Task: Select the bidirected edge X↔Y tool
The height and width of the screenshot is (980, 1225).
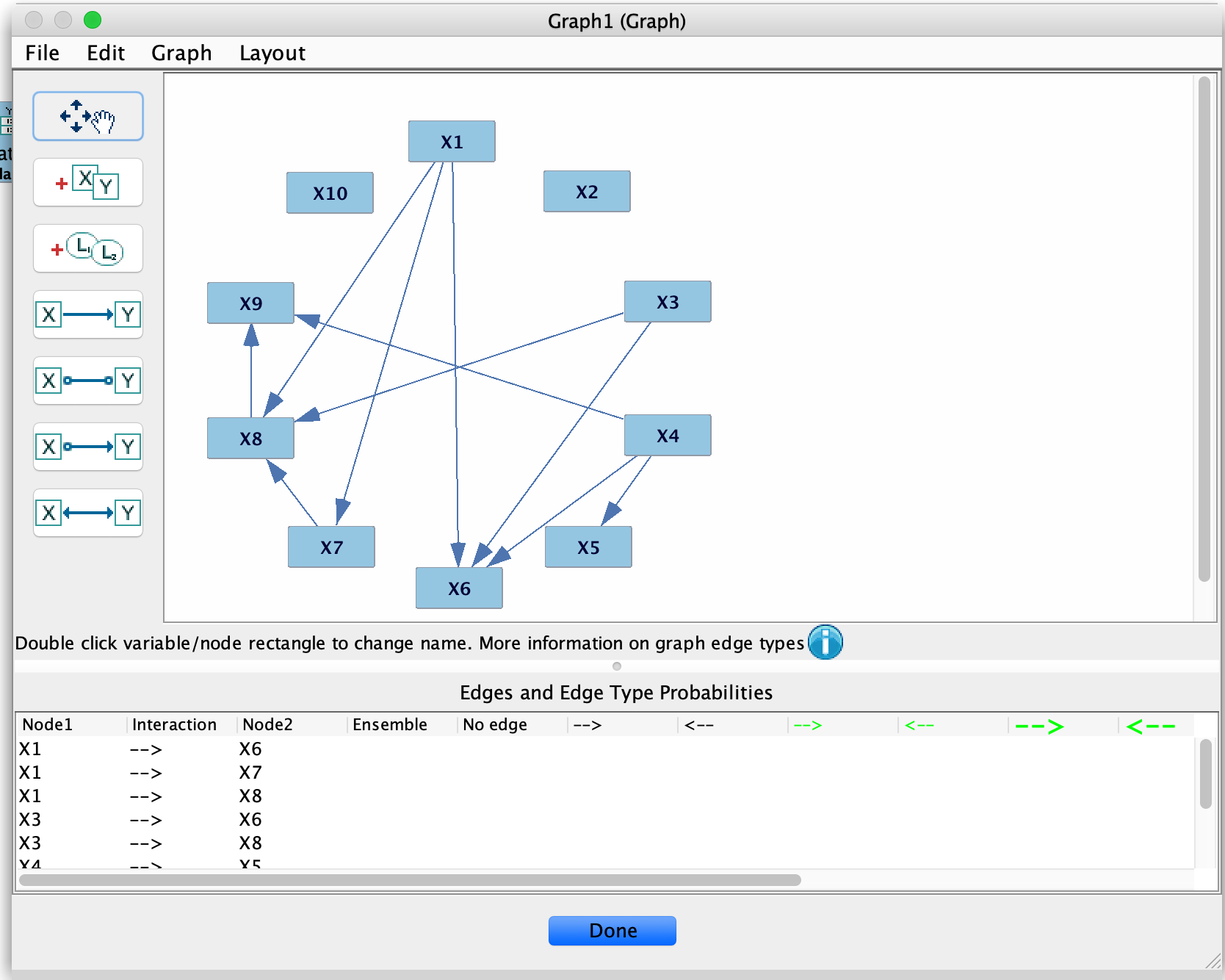Action: (87, 513)
